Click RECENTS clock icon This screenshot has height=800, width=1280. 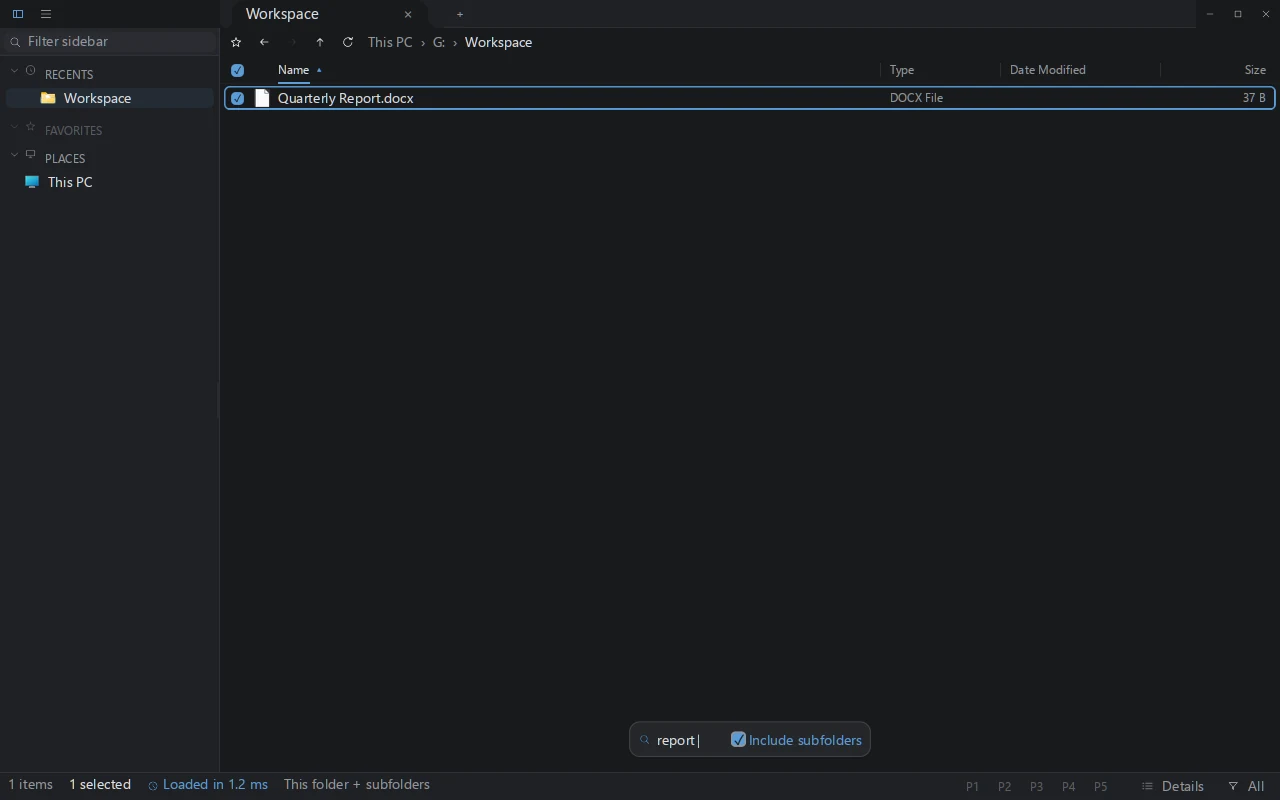pos(30,71)
